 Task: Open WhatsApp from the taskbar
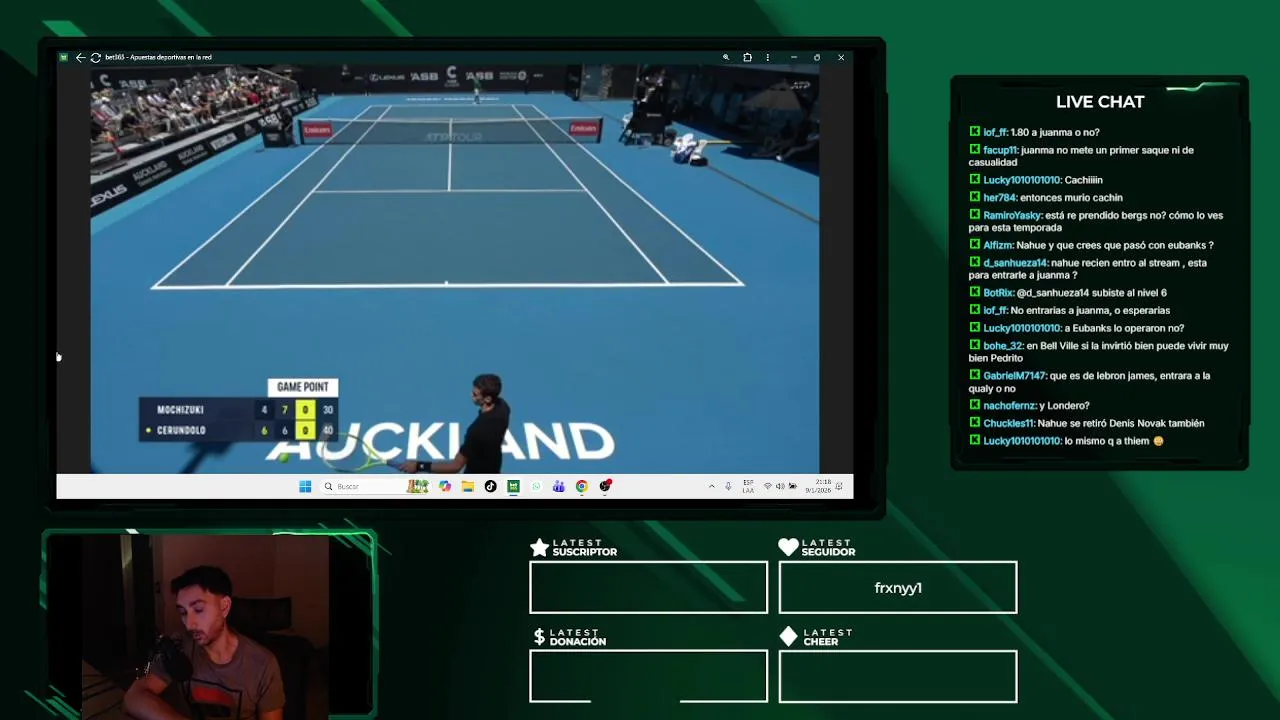click(x=536, y=486)
